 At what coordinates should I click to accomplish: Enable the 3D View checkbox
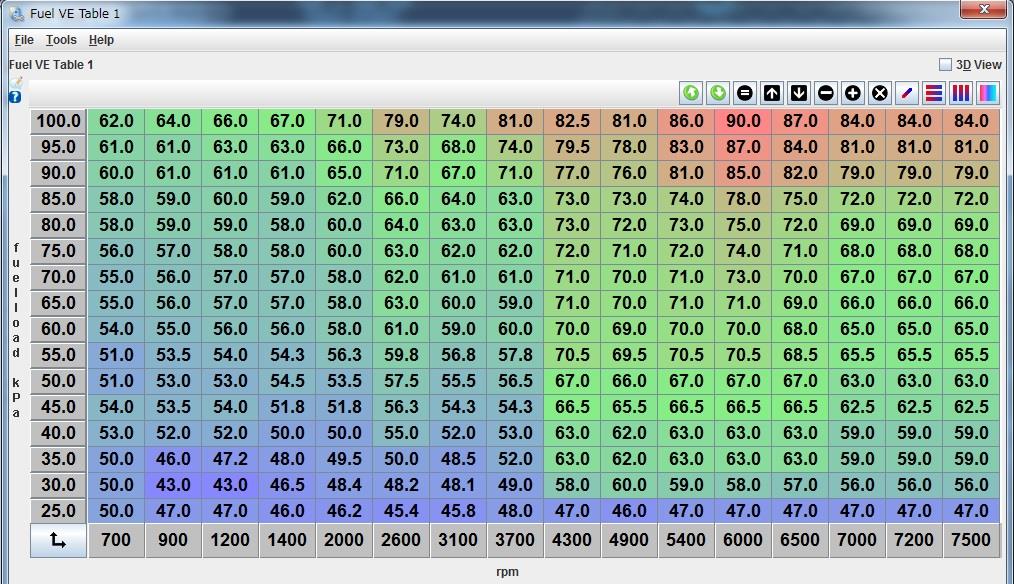(x=945, y=65)
